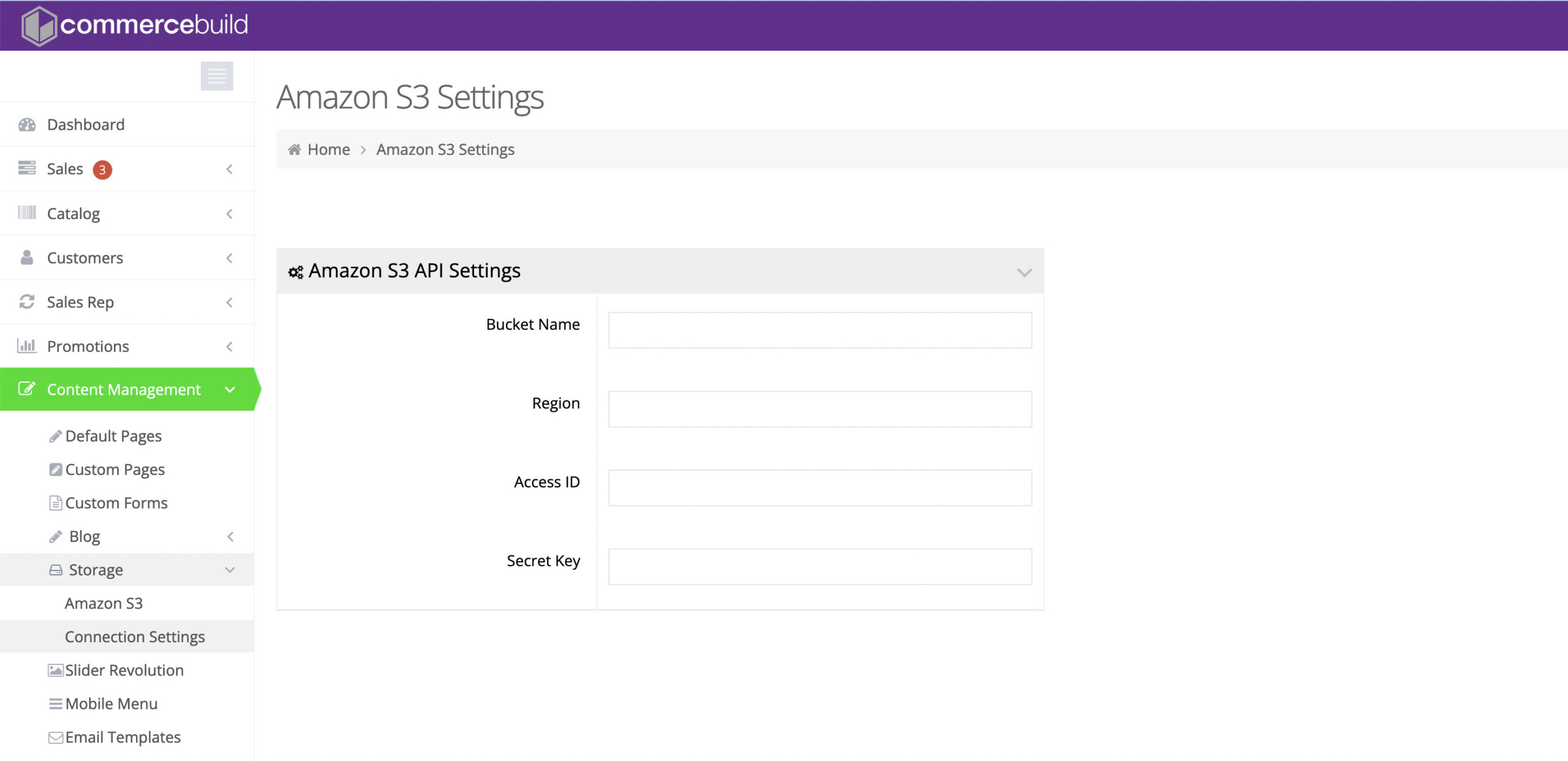Viewport: 1568px width, 761px height.
Task: Open the Dashboard menu item
Action: pyautogui.click(x=86, y=124)
